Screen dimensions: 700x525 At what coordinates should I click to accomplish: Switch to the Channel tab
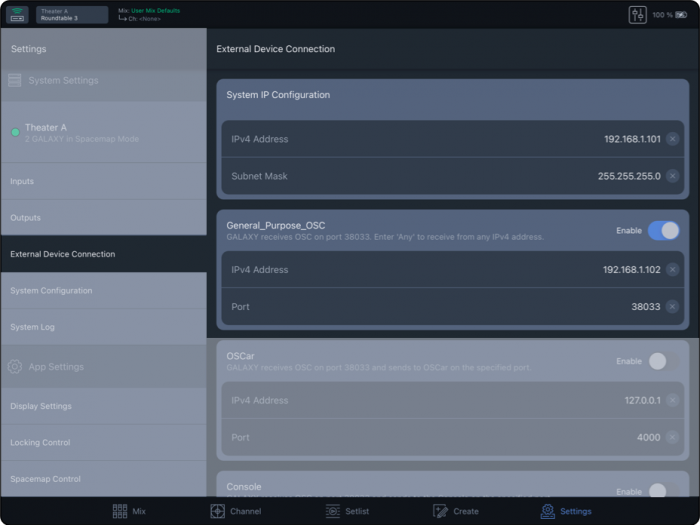point(236,511)
